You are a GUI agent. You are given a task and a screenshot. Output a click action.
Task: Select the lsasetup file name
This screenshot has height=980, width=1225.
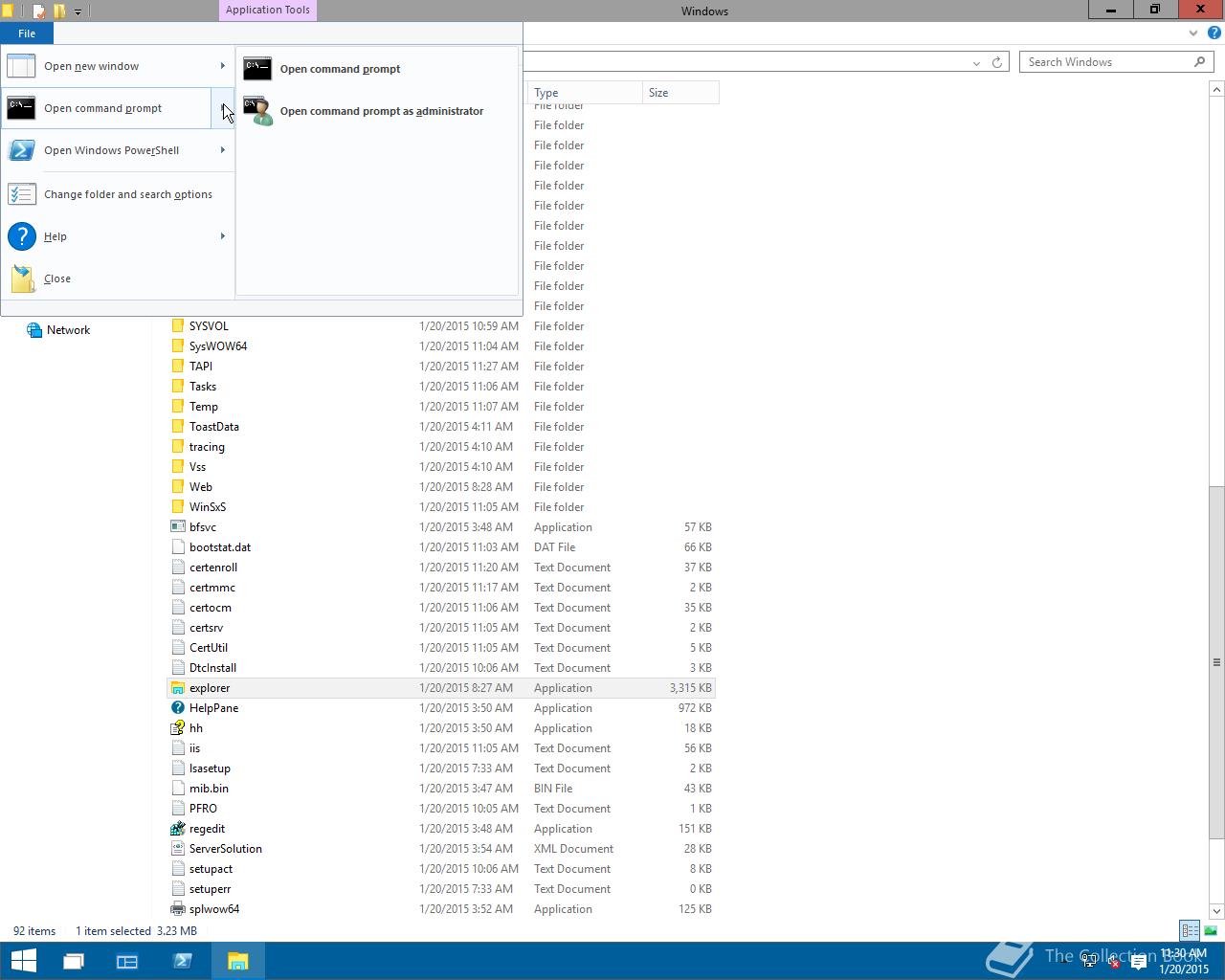pyautogui.click(x=210, y=768)
